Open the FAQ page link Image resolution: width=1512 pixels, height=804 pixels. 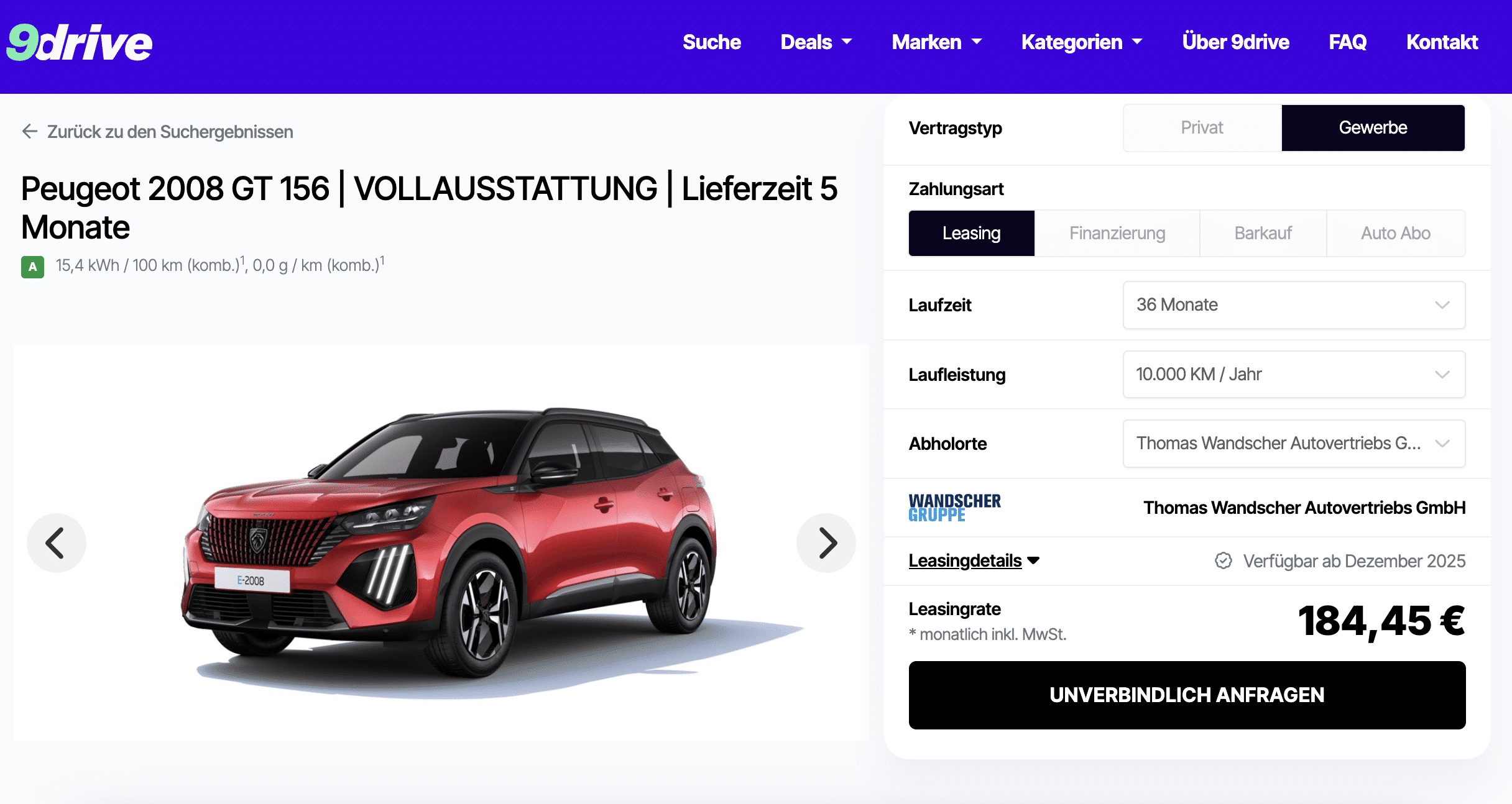tap(1347, 42)
